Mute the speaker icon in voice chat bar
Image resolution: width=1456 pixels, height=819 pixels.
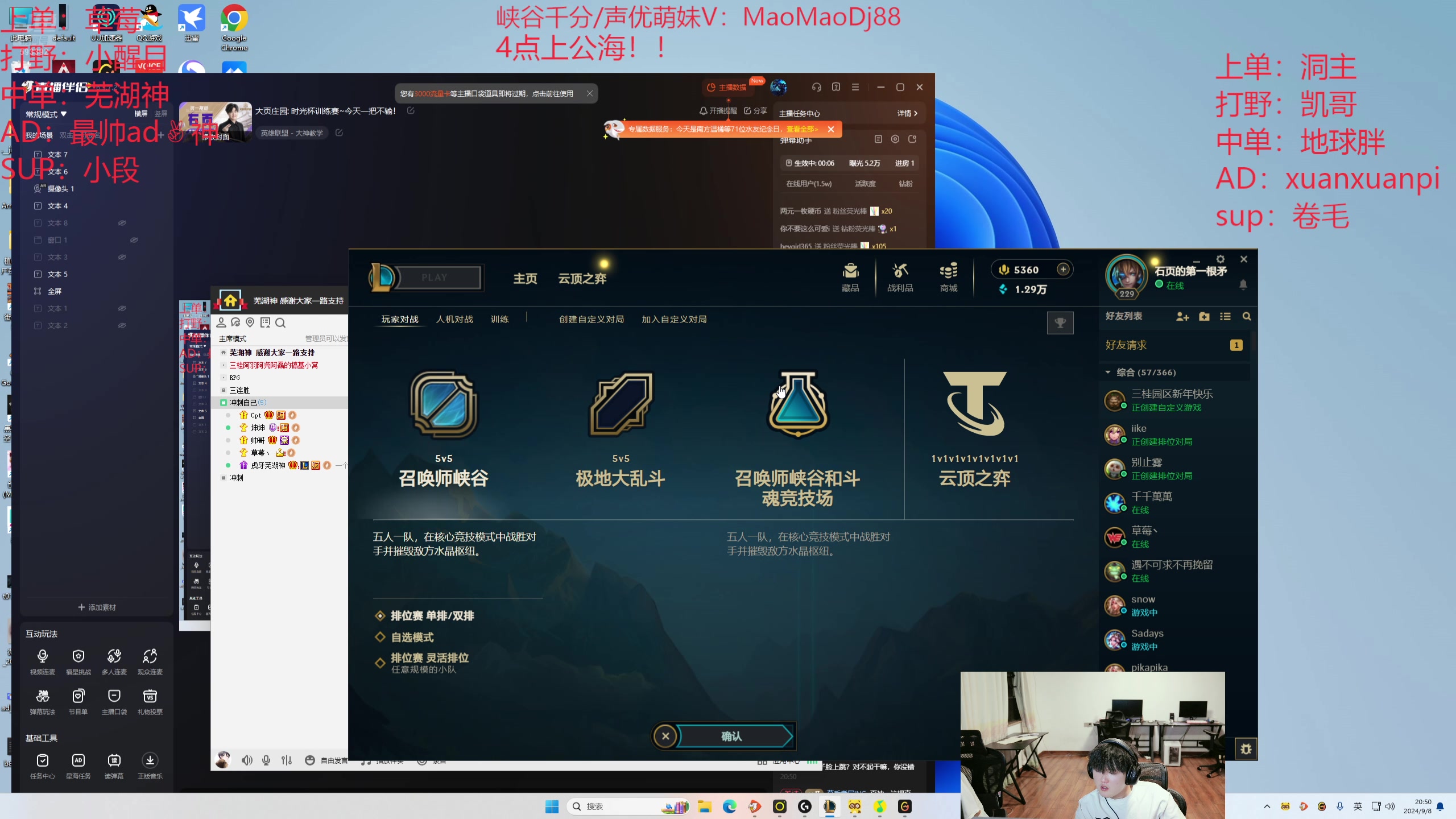click(x=247, y=760)
